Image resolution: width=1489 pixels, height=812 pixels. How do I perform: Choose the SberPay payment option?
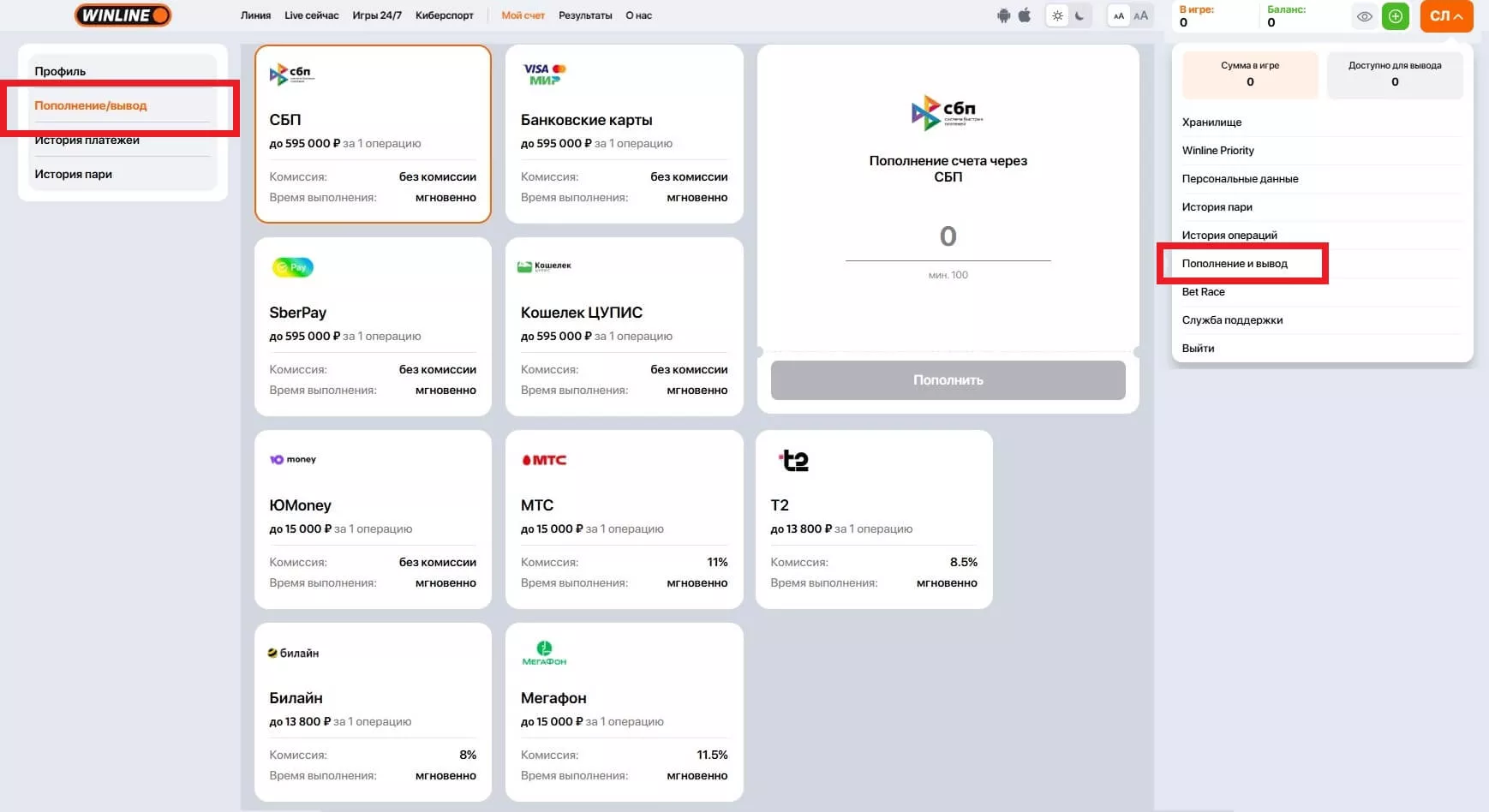pos(373,326)
